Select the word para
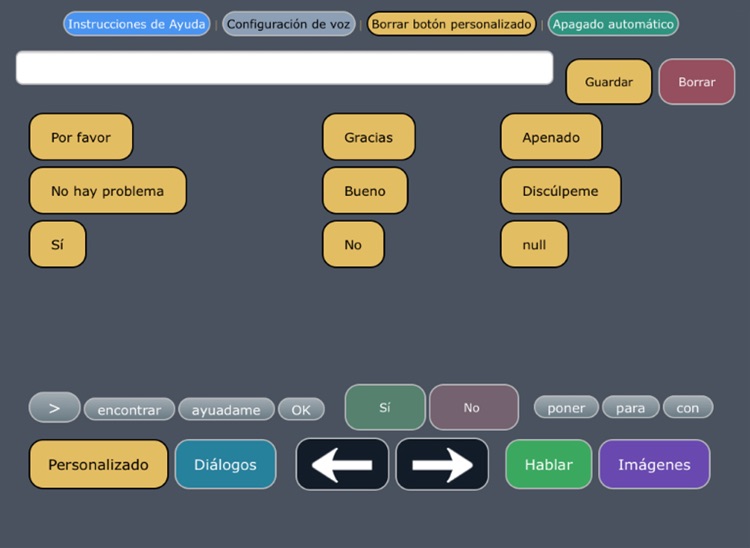The width and height of the screenshot is (750, 548). coord(630,407)
